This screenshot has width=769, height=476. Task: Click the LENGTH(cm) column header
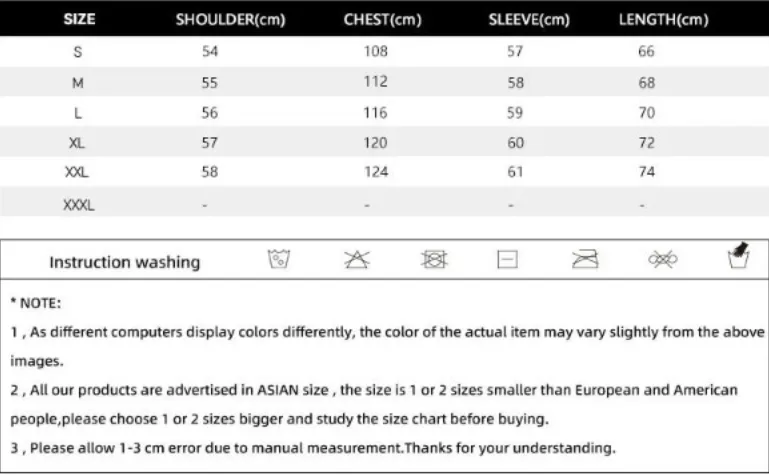[664, 20]
